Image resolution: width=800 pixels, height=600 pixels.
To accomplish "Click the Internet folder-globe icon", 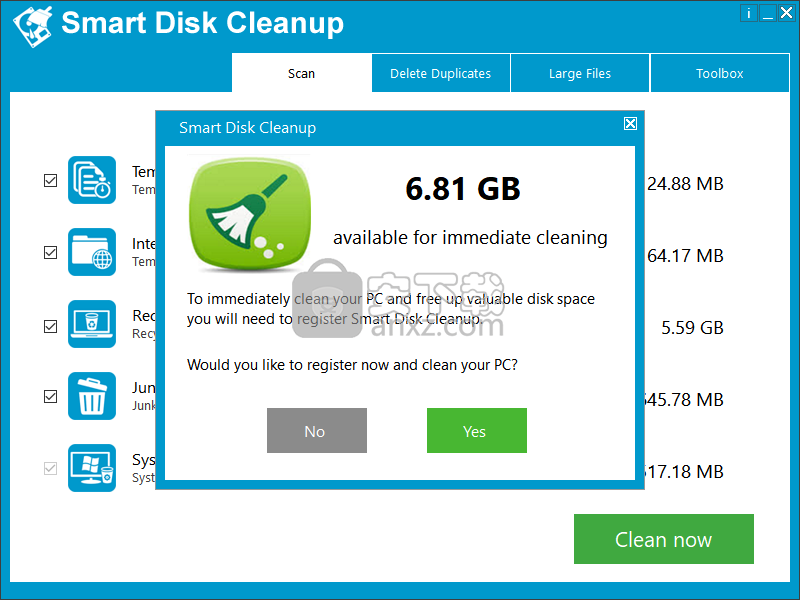I will click(x=92, y=253).
